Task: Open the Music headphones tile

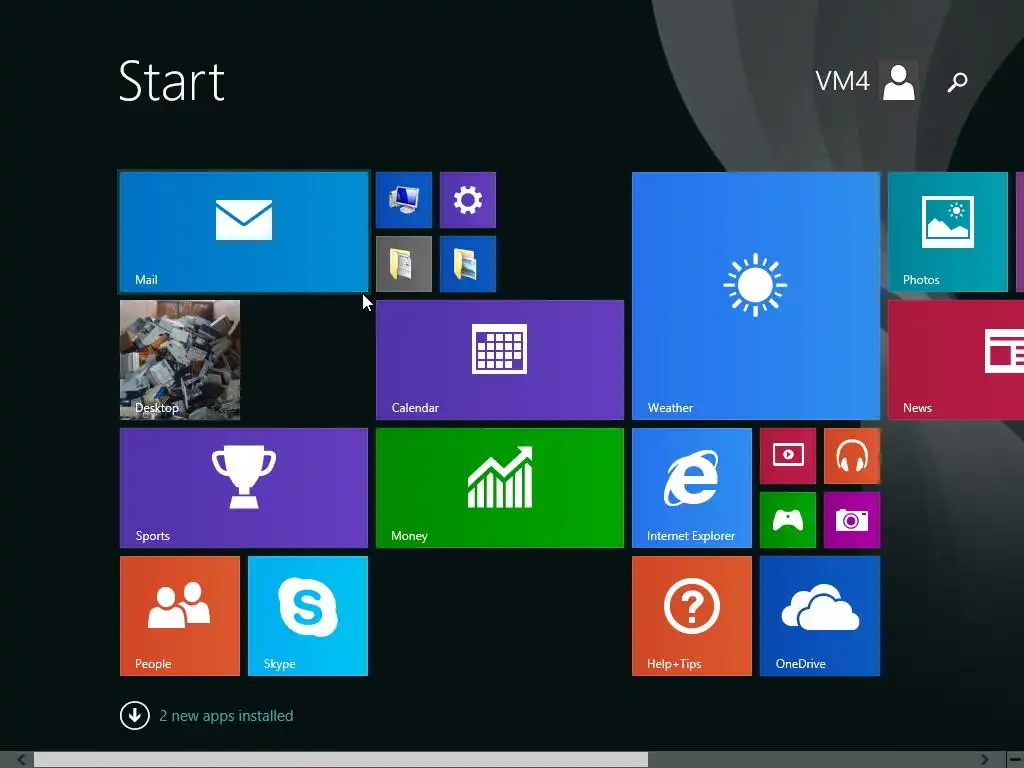Action: pyautogui.click(x=852, y=456)
